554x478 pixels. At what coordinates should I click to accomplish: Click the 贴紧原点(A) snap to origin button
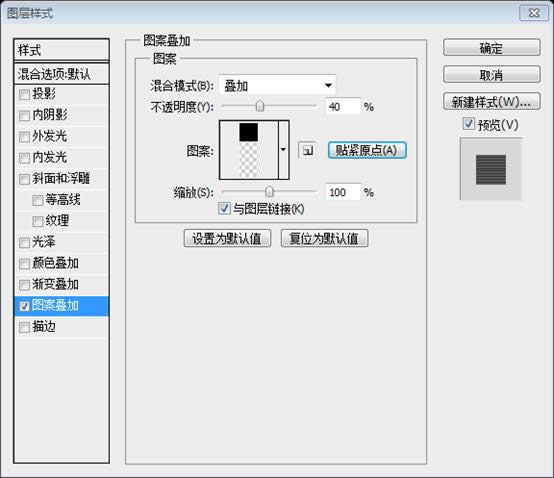(x=367, y=151)
